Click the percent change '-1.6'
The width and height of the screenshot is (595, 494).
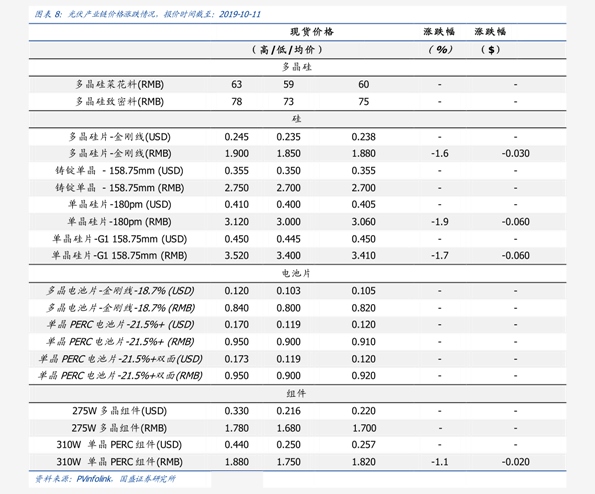[440, 153]
